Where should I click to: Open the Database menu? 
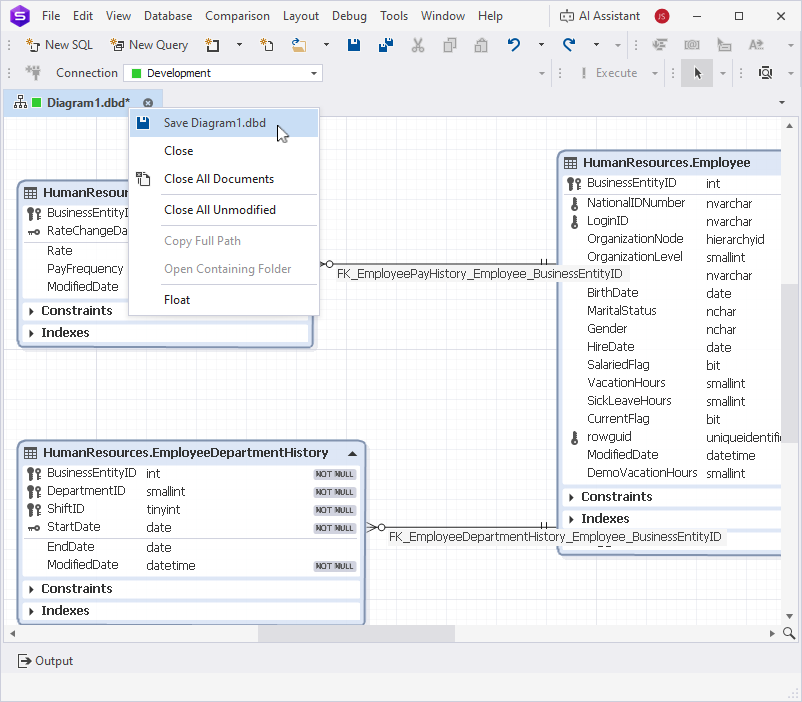coord(168,16)
